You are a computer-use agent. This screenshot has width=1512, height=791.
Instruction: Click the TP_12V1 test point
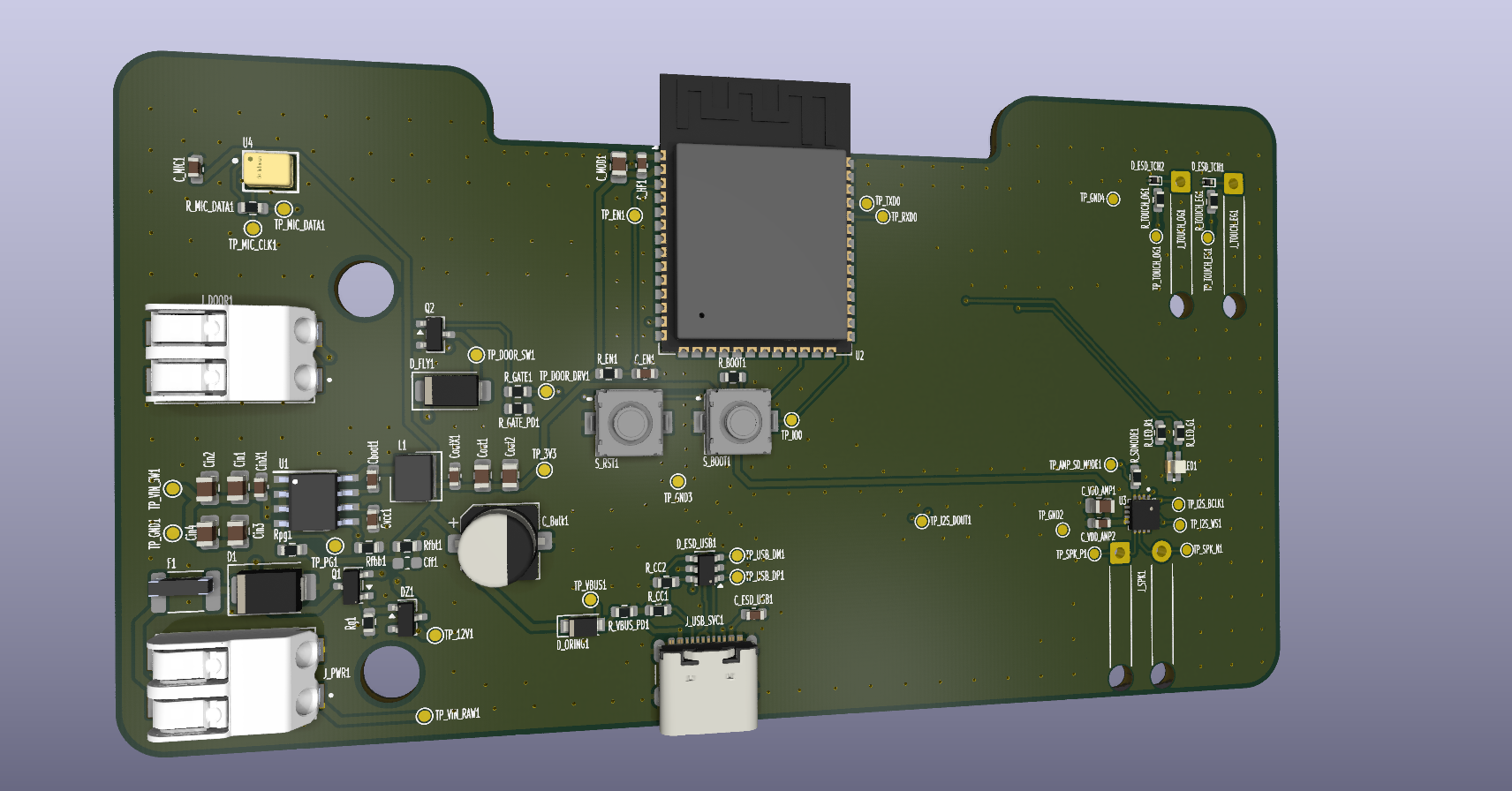(435, 635)
